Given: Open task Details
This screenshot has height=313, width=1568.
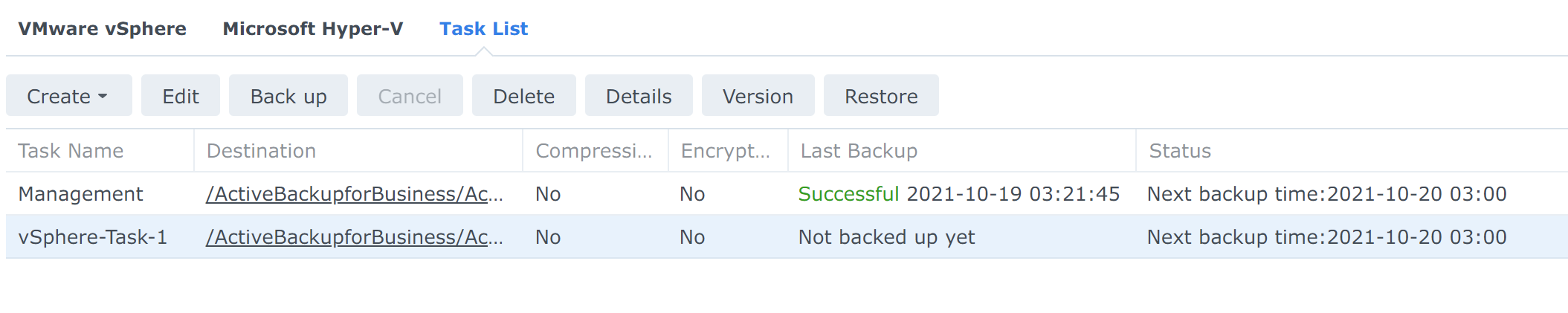Looking at the screenshot, I should [639, 96].
